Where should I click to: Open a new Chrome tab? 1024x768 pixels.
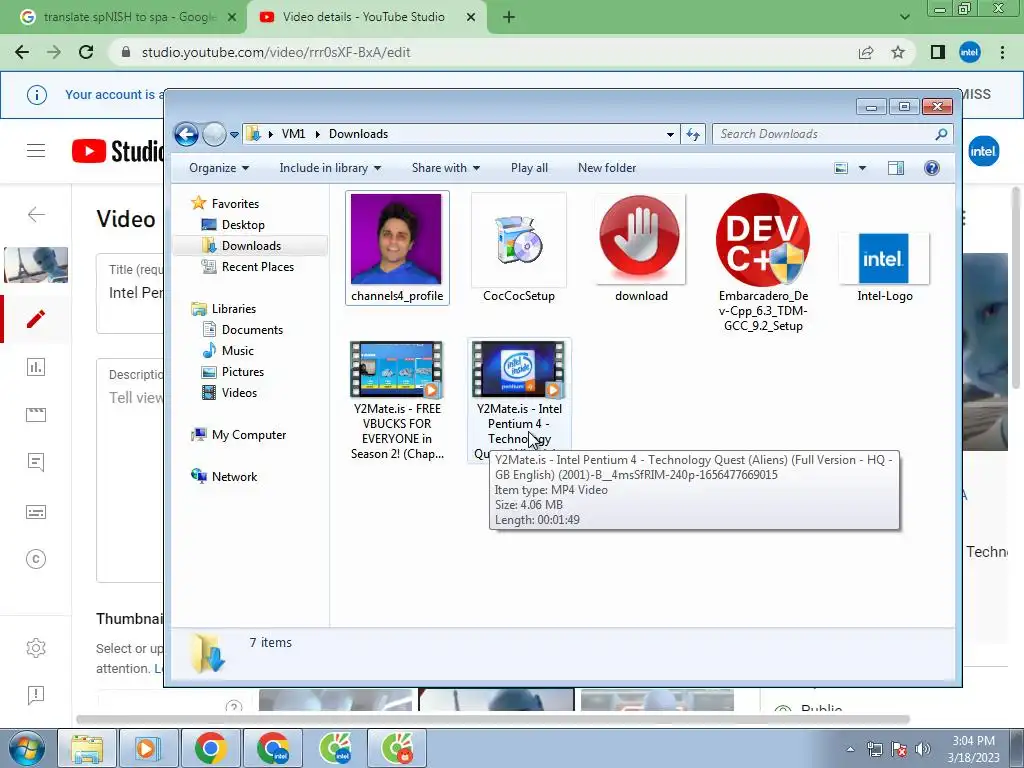509,18
